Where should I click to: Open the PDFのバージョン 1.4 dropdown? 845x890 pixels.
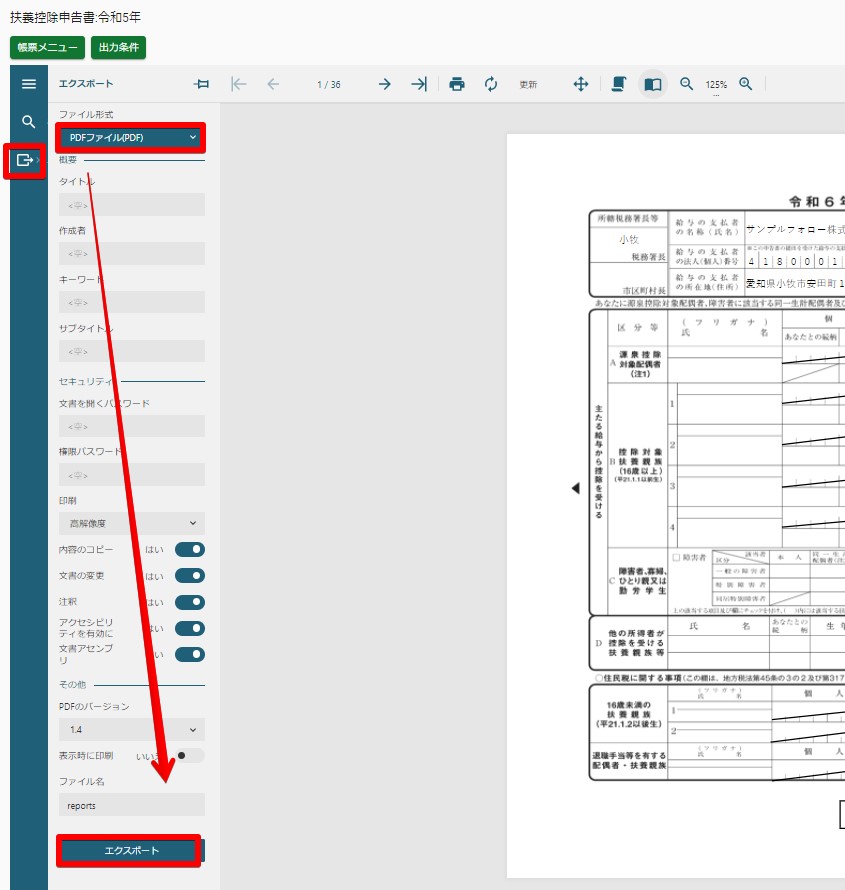pyautogui.click(x=132, y=729)
